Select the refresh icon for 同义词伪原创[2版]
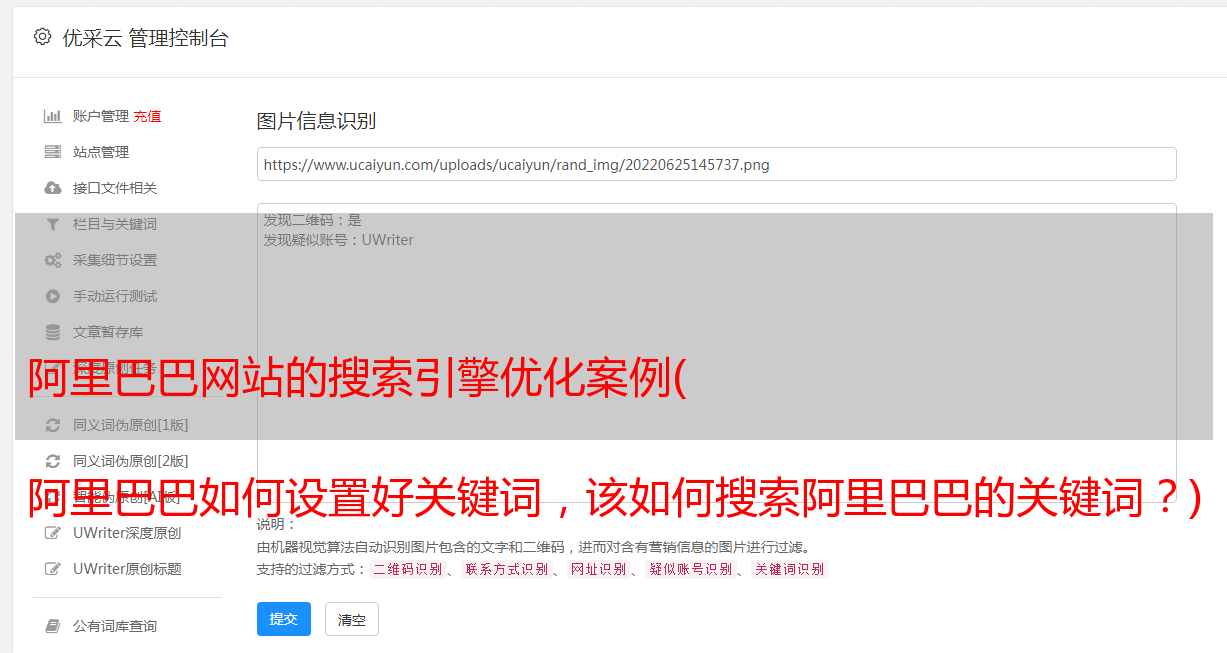The height and width of the screenshot is (653, 1227). pos(53,461)
